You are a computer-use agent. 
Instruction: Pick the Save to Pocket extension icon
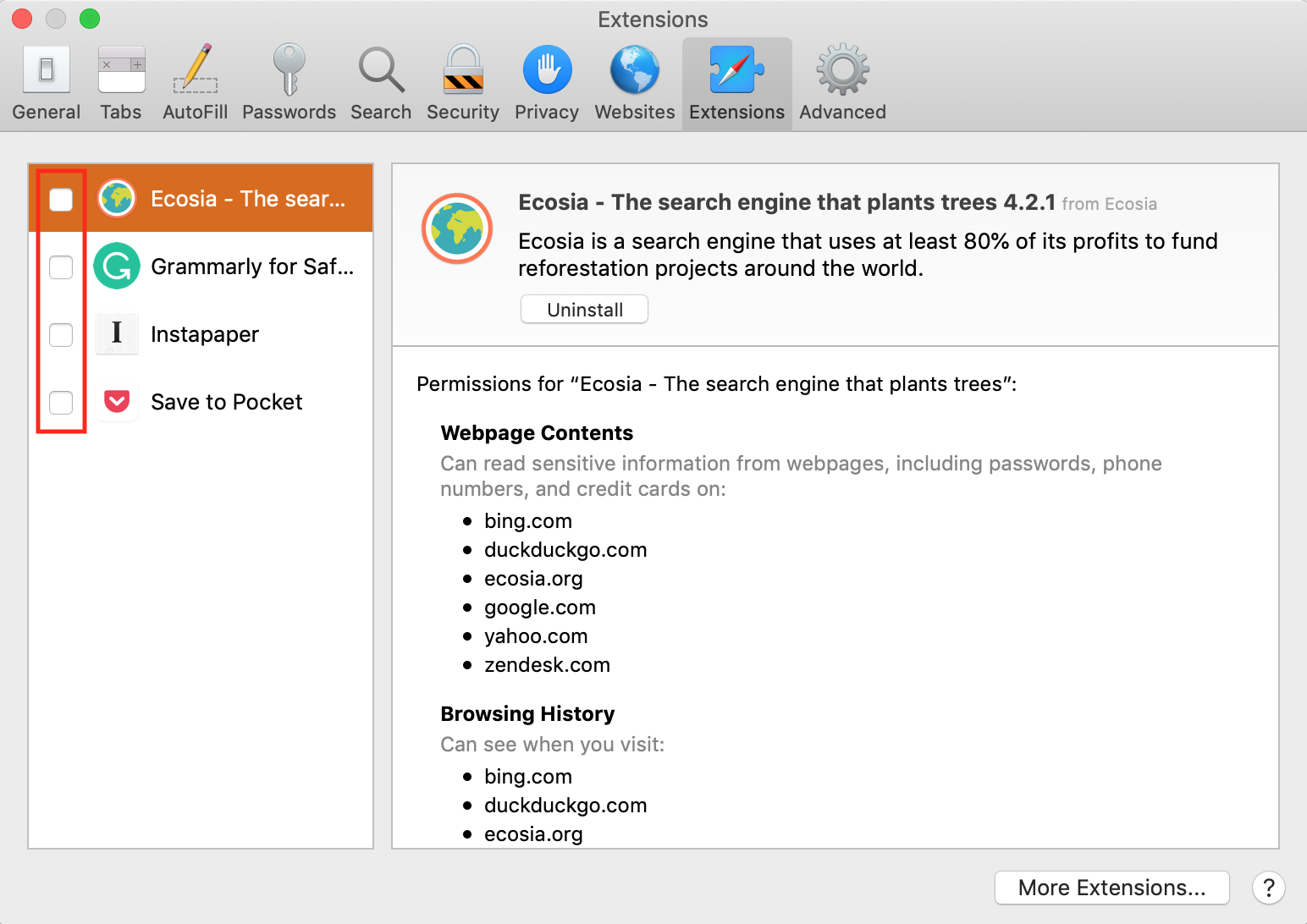(117, 402)
